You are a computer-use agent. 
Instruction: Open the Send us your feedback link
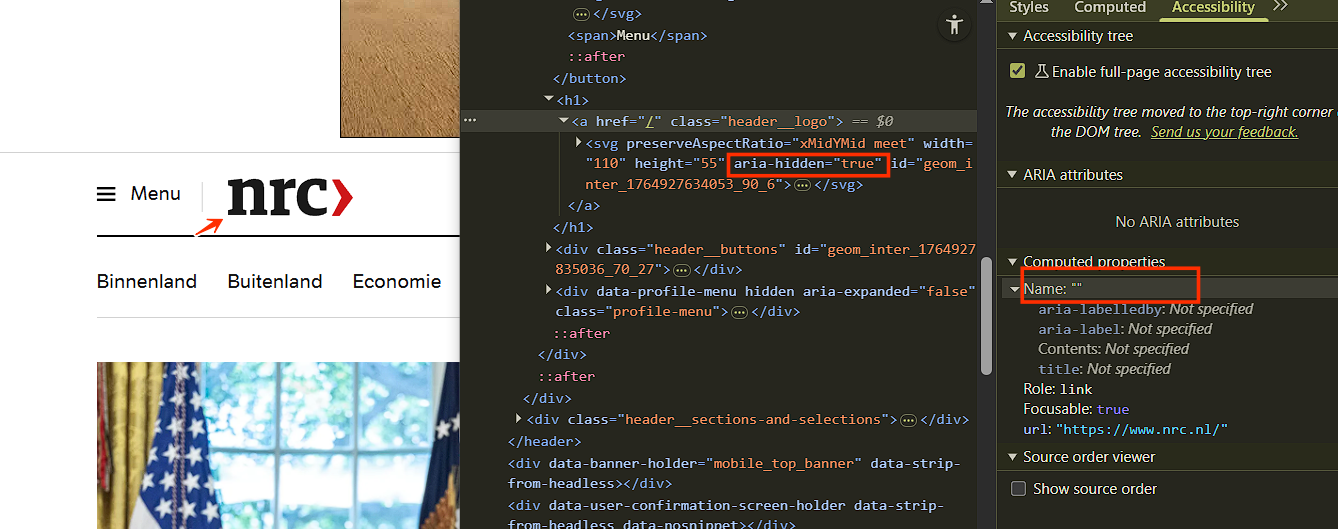(1224, 132)
